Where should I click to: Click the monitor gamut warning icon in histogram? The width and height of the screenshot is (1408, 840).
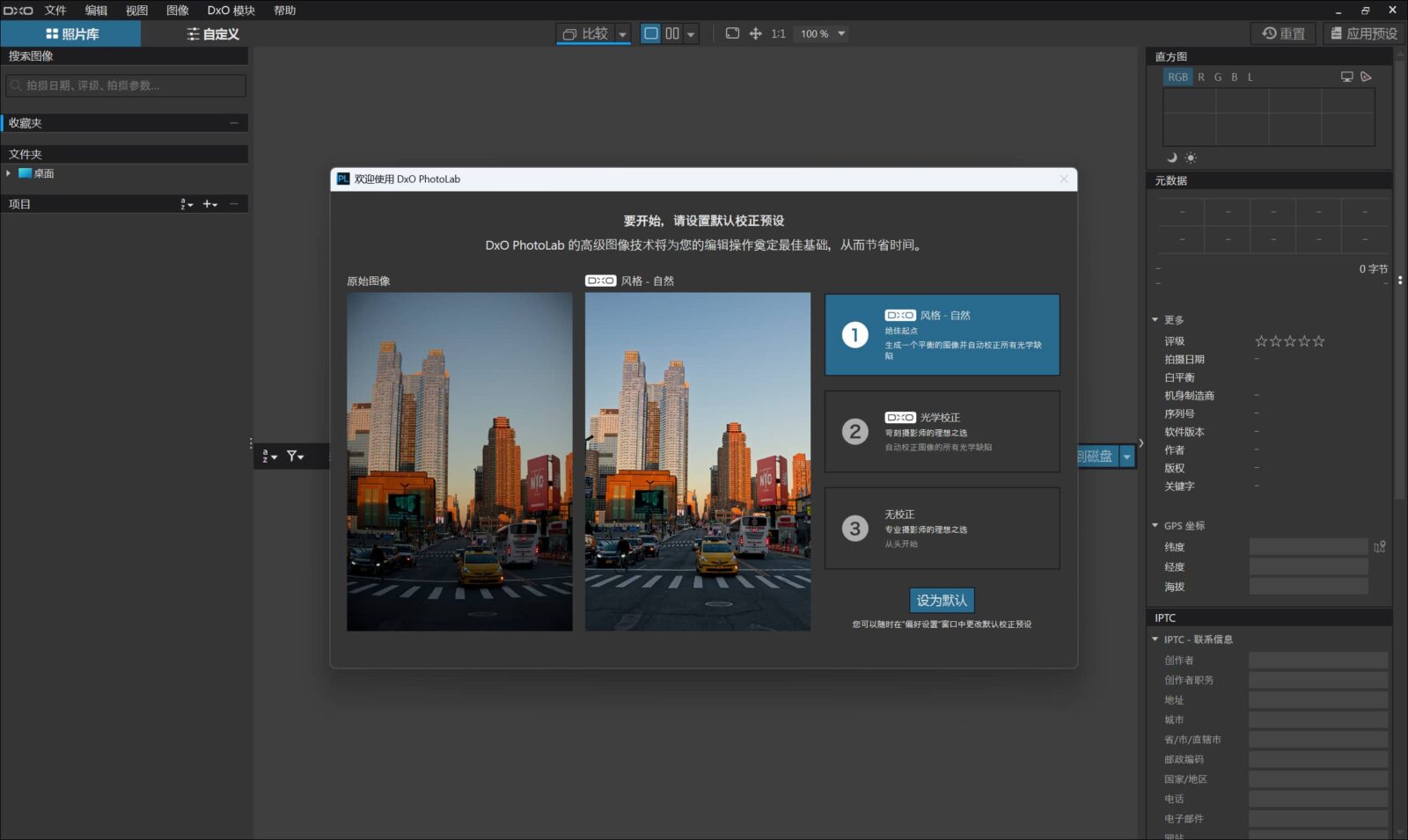[x=1346, y=77]
